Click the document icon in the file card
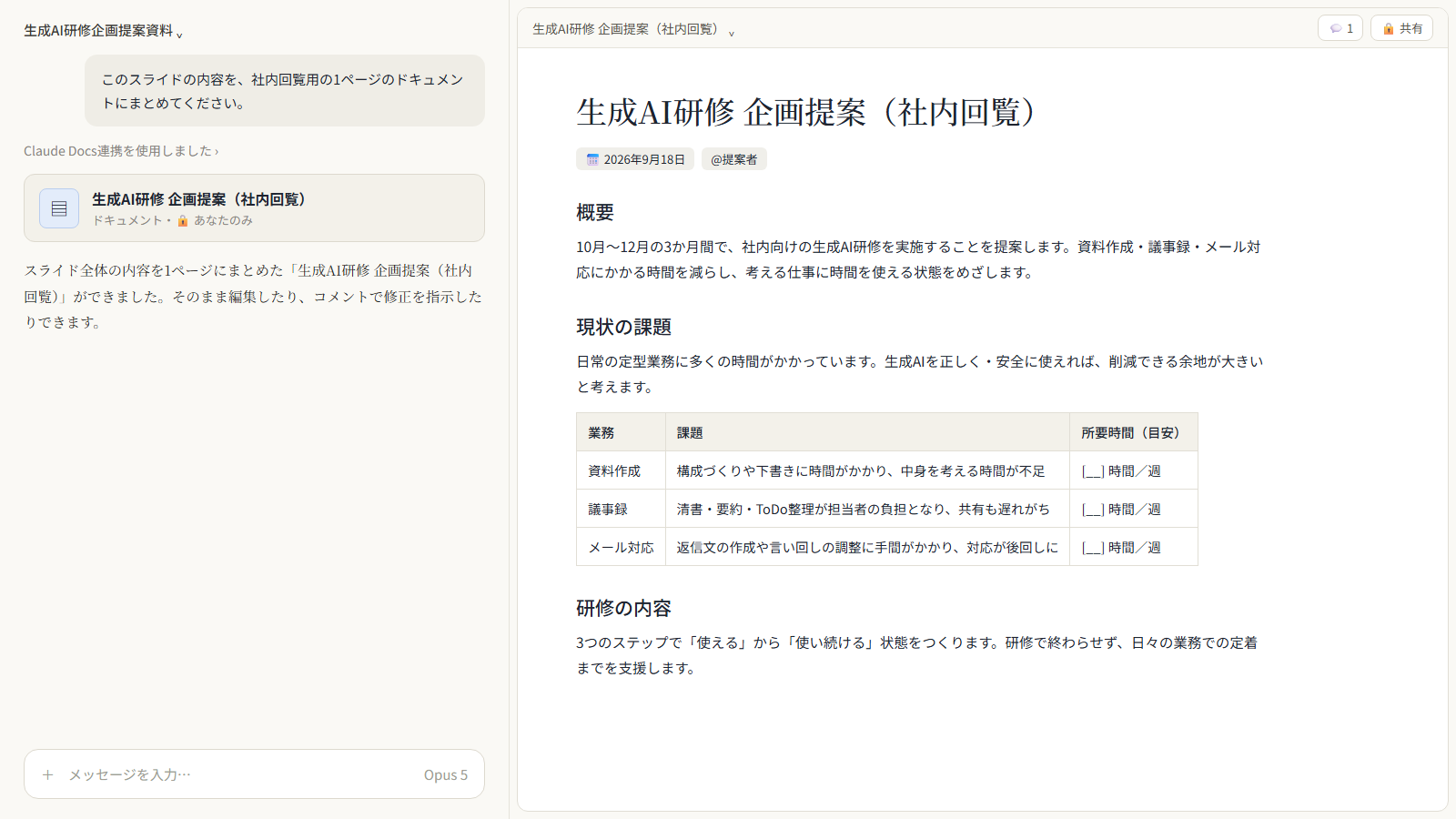Screen dimensions: 1456x819 click(59, 208)
